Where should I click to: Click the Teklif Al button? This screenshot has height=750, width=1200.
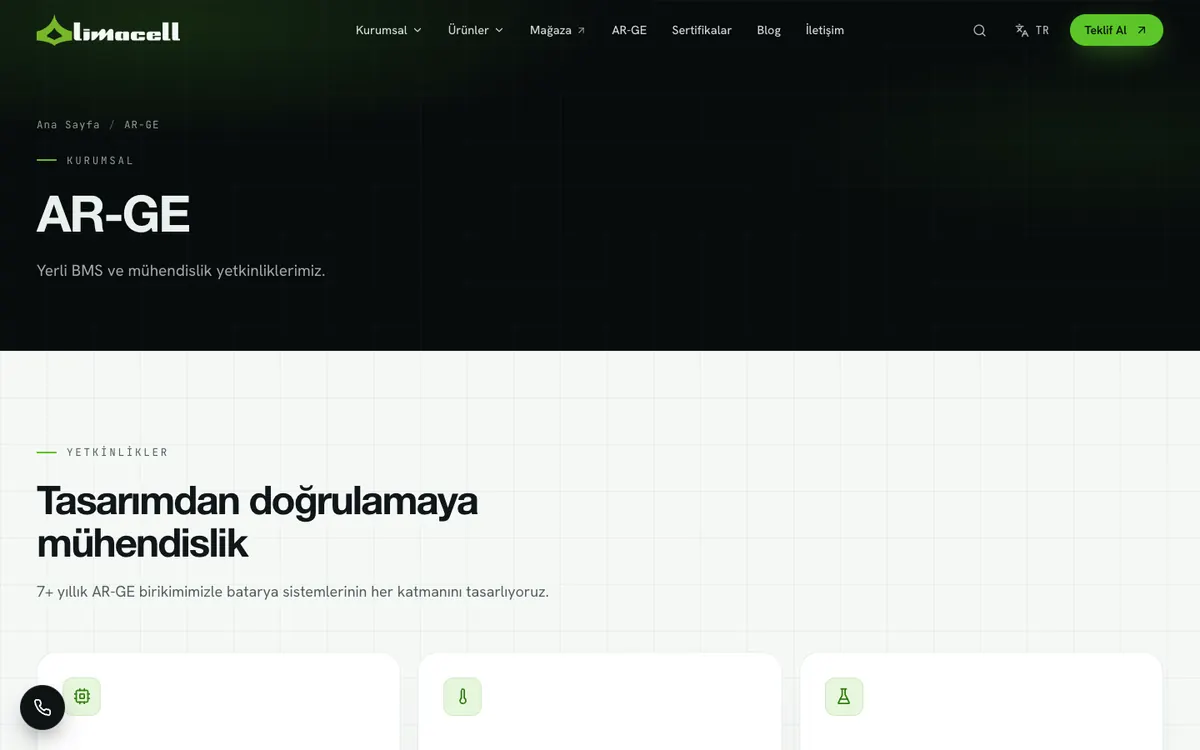click(x=1116, y=30)
